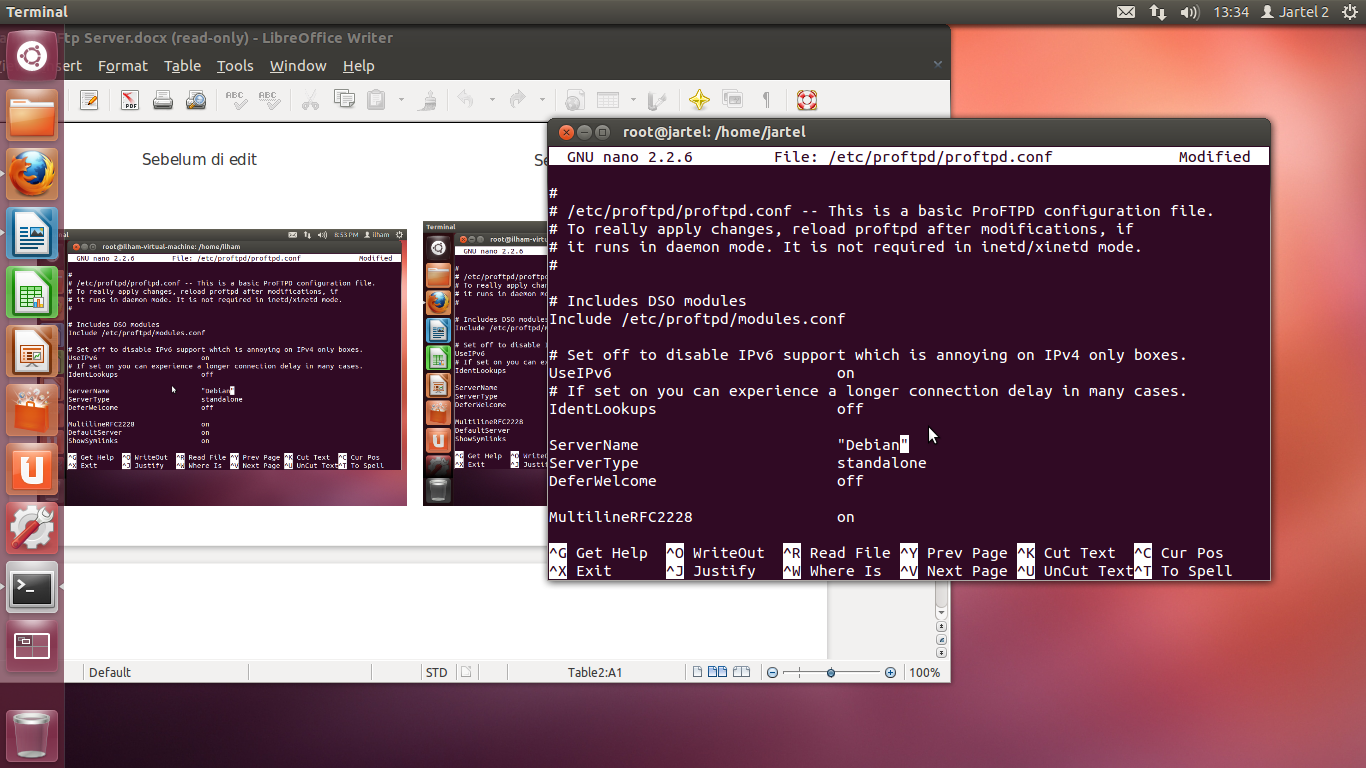Click the 100% zoom level field

[925, 672]
